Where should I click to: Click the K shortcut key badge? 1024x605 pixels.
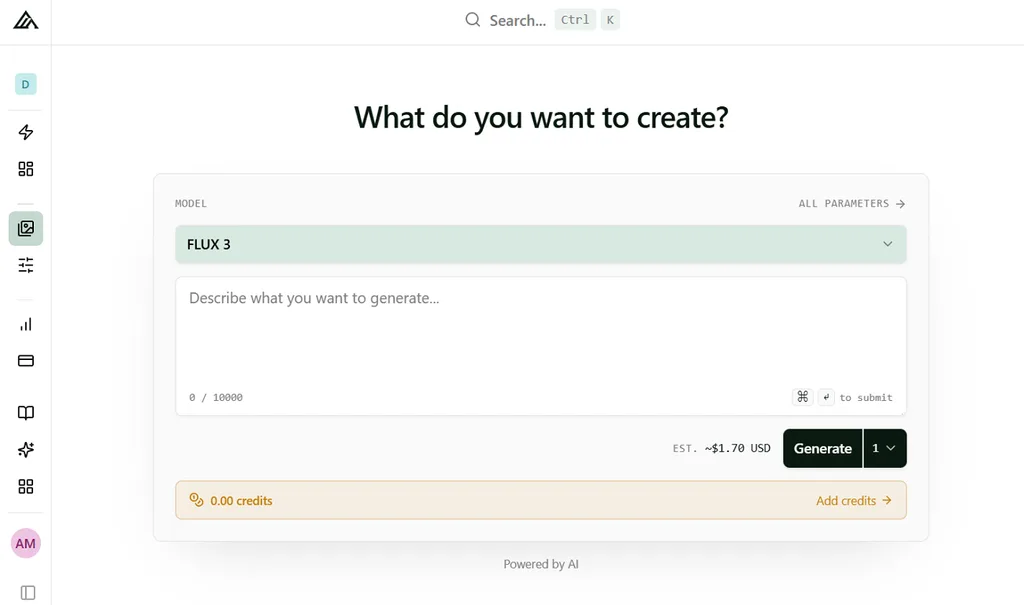(610, 20)
